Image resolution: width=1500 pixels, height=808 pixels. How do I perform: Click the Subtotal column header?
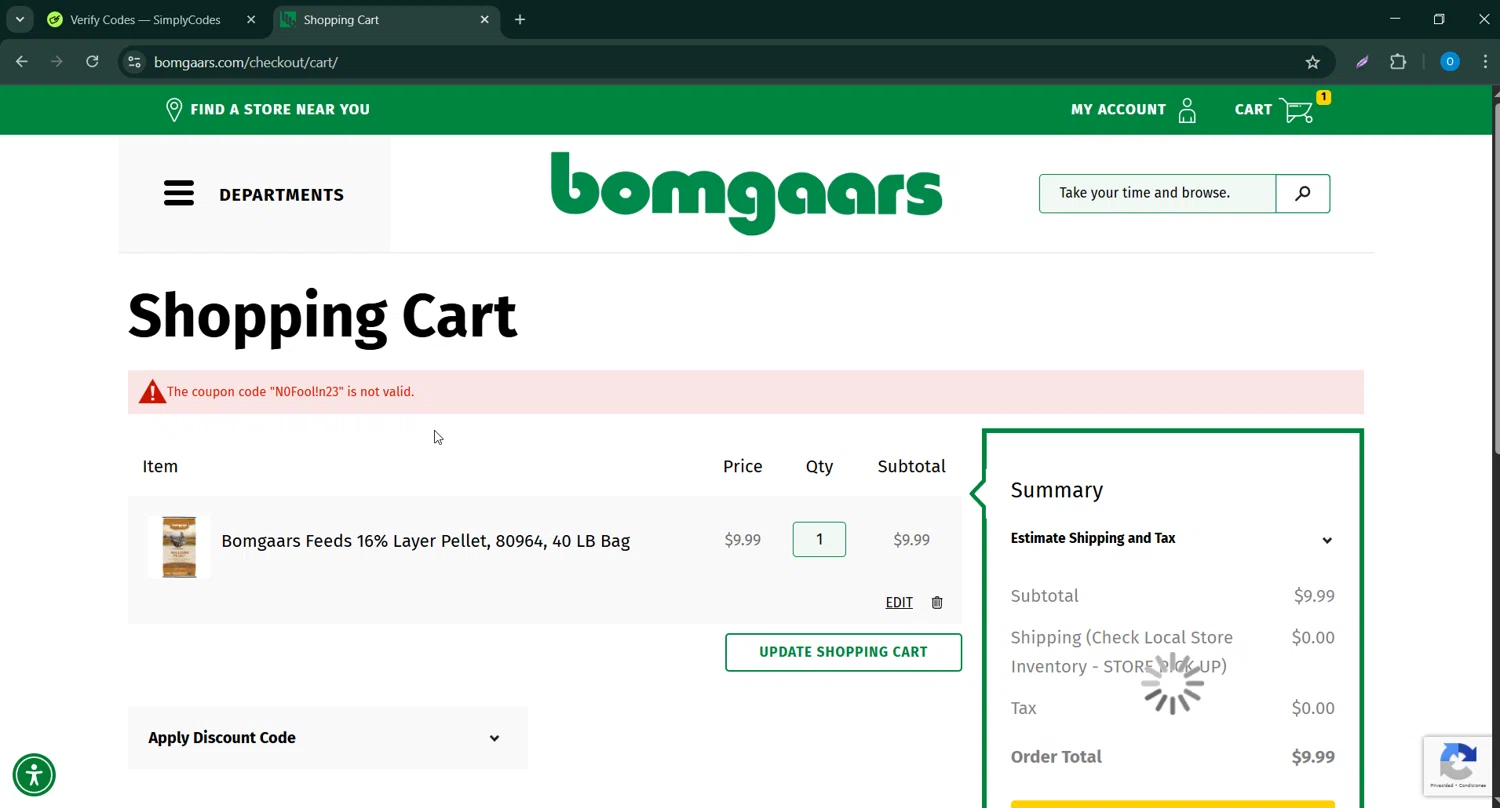[911, 466]
